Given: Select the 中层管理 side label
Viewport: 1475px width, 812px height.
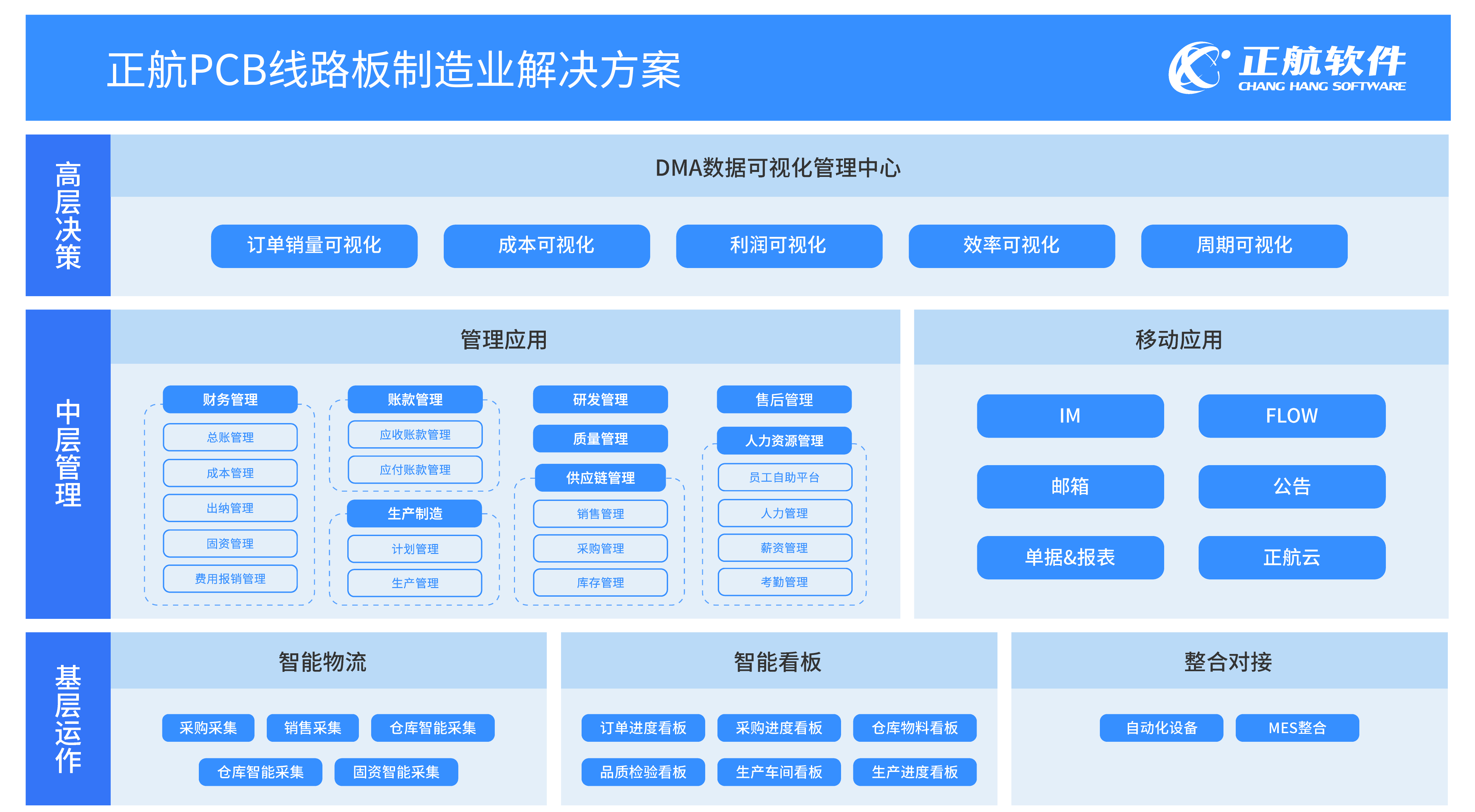Looking at the screenshot, I should (68, 464).
